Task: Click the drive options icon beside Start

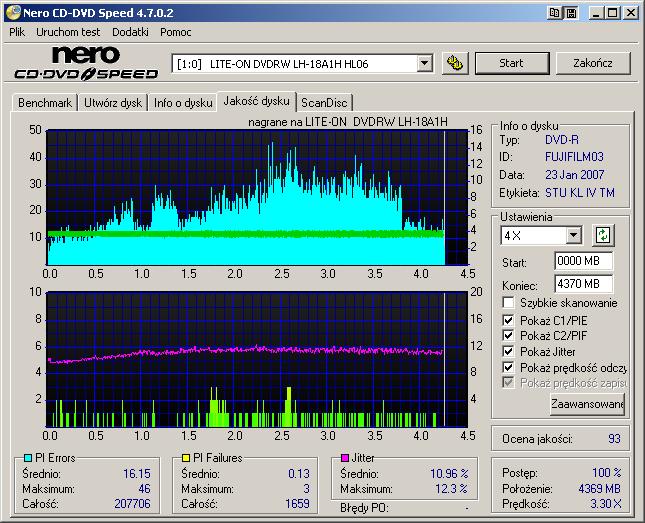Action: pyautogui.click(x=455, y=63)
